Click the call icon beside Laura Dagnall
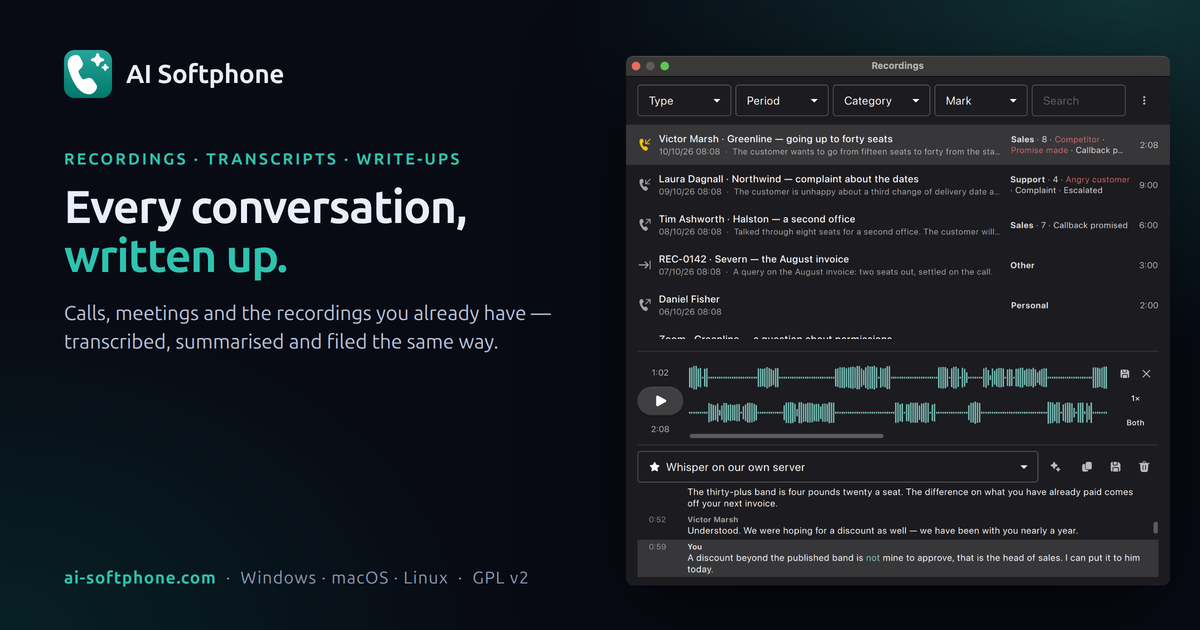The image size is (1200, 630). pyautogui.click(x=645, y=185)
